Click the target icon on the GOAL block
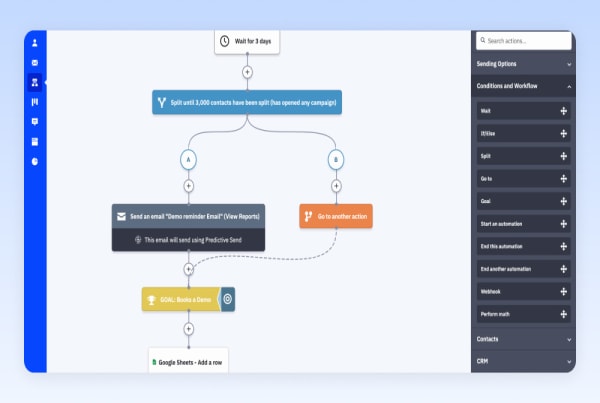Viewport: 600px width, 403px height. (228, 299)
